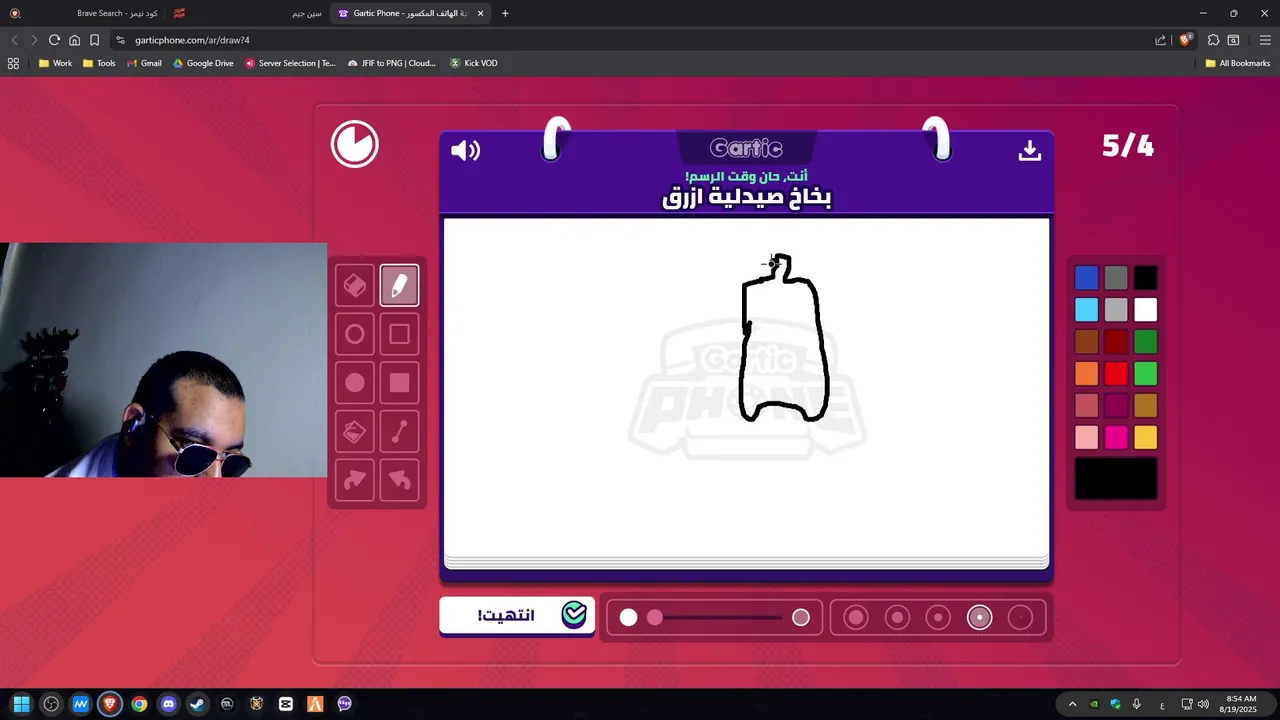
Task: Pick the light pink color swatch
Action: tap(1086, 438)
